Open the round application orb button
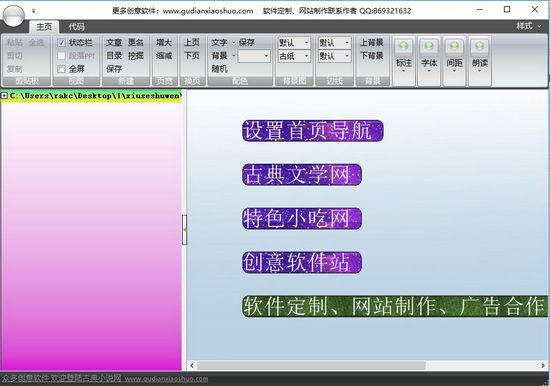The height and width of the screenshot is (386, 550). [13, 15]
